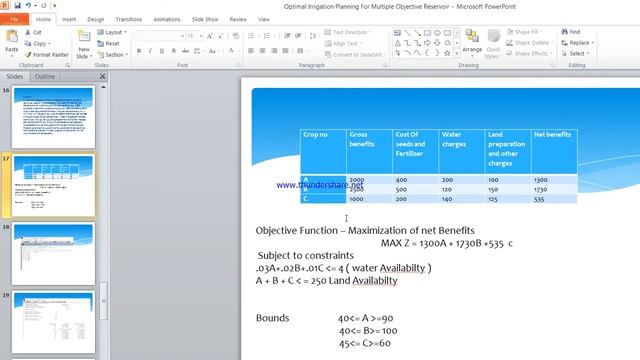Viewport: 640px width, 360px height.
Task: Expand the Layout dropdown
Action: pyautogui.click(x=112, y=32)
